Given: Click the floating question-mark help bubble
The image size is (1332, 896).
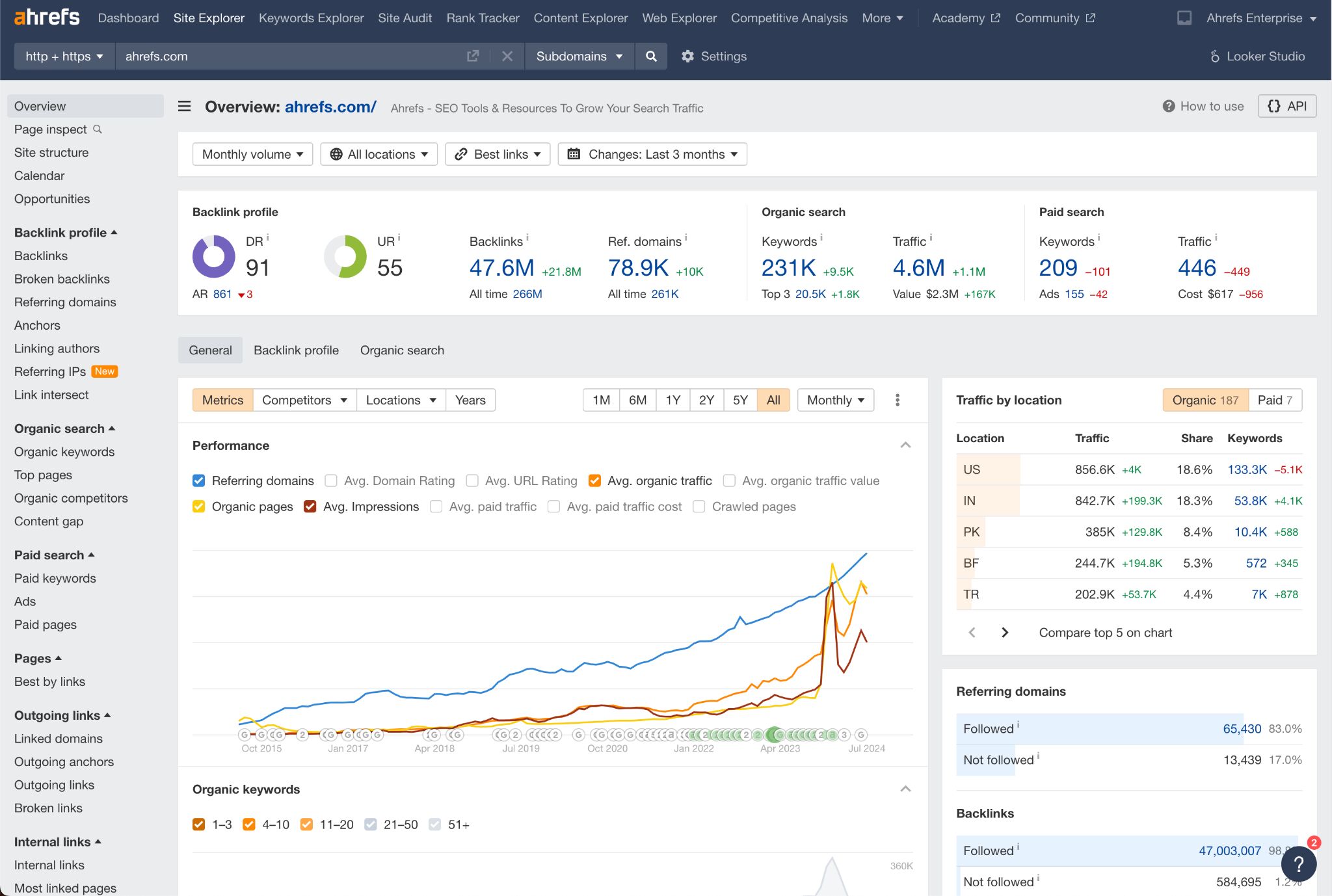Looking at the screenshot, I should point(1299,863).
